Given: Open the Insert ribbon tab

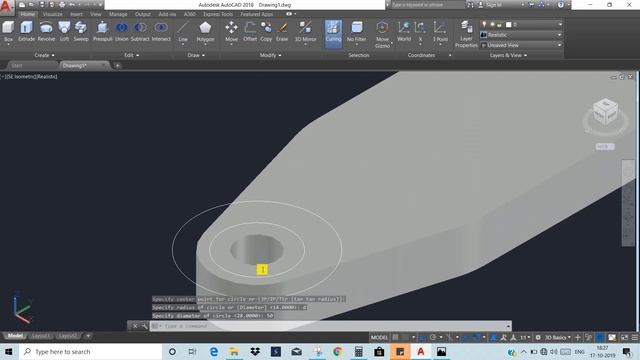Looking at the screenshot, I should pyautogui.click(x=76, y=14).
